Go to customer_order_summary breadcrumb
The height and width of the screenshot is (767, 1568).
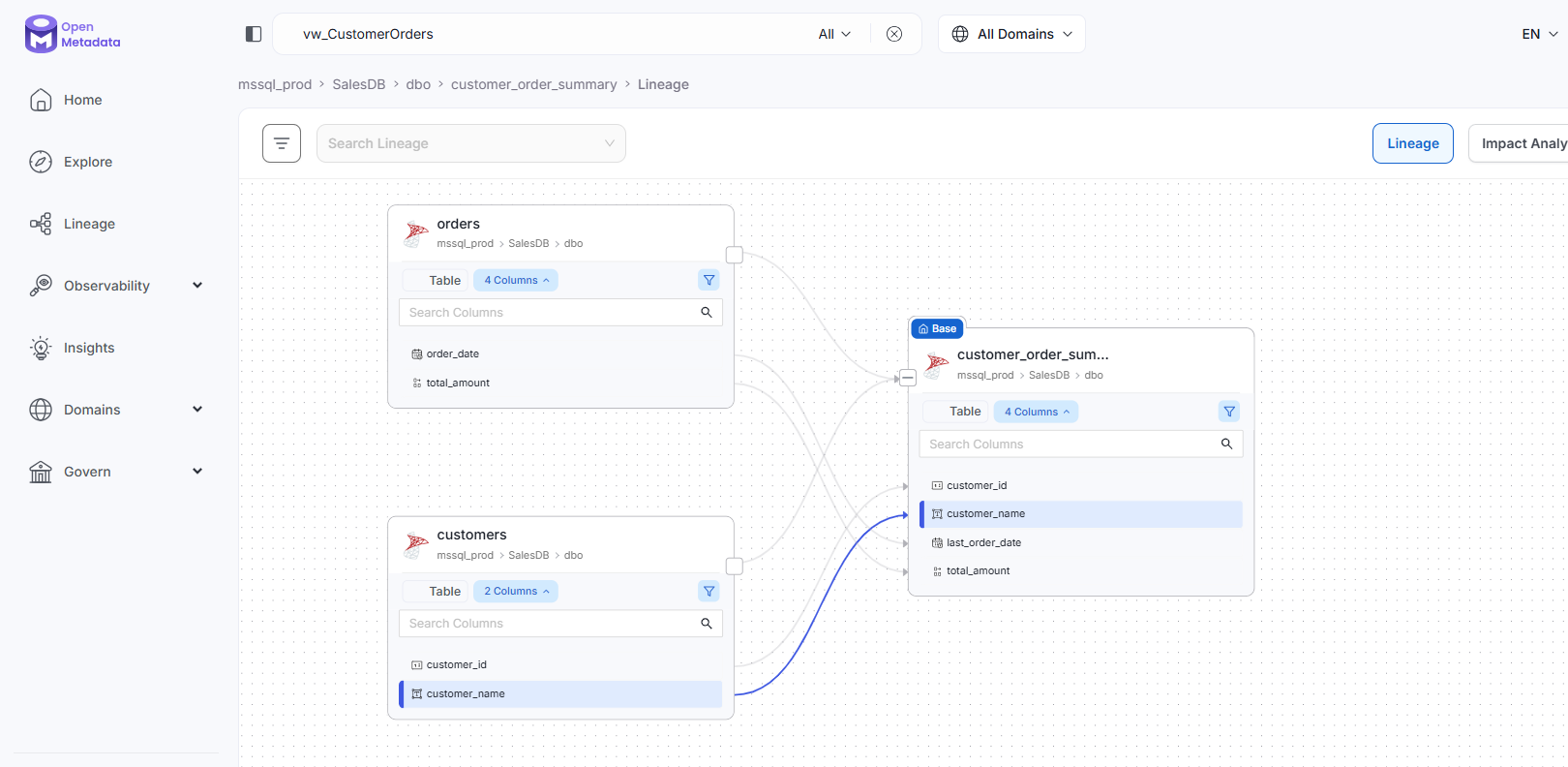click(534, 84)
